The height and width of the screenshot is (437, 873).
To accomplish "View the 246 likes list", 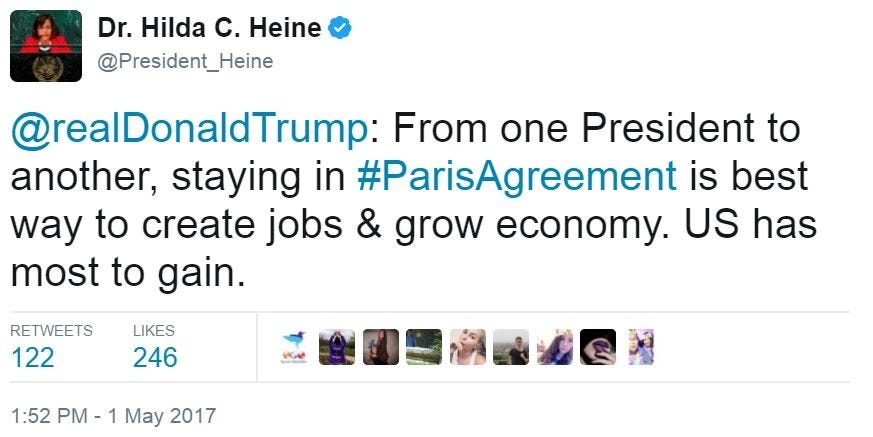I will pos(154,357).
